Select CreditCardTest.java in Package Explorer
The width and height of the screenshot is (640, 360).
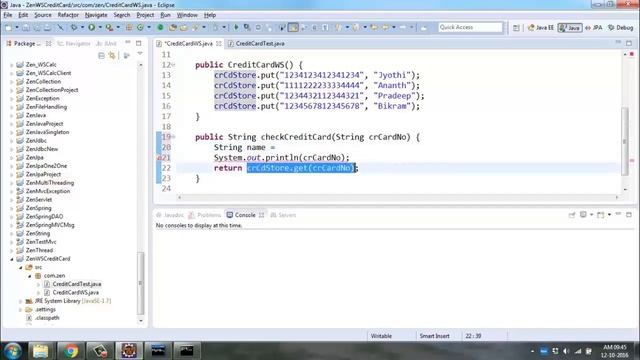click(77, 284)
